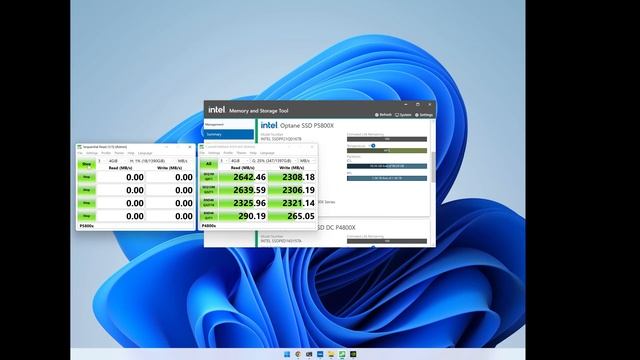Click the 290.19 read value
This screenshot has height=360, width=640.
point(243,216)
